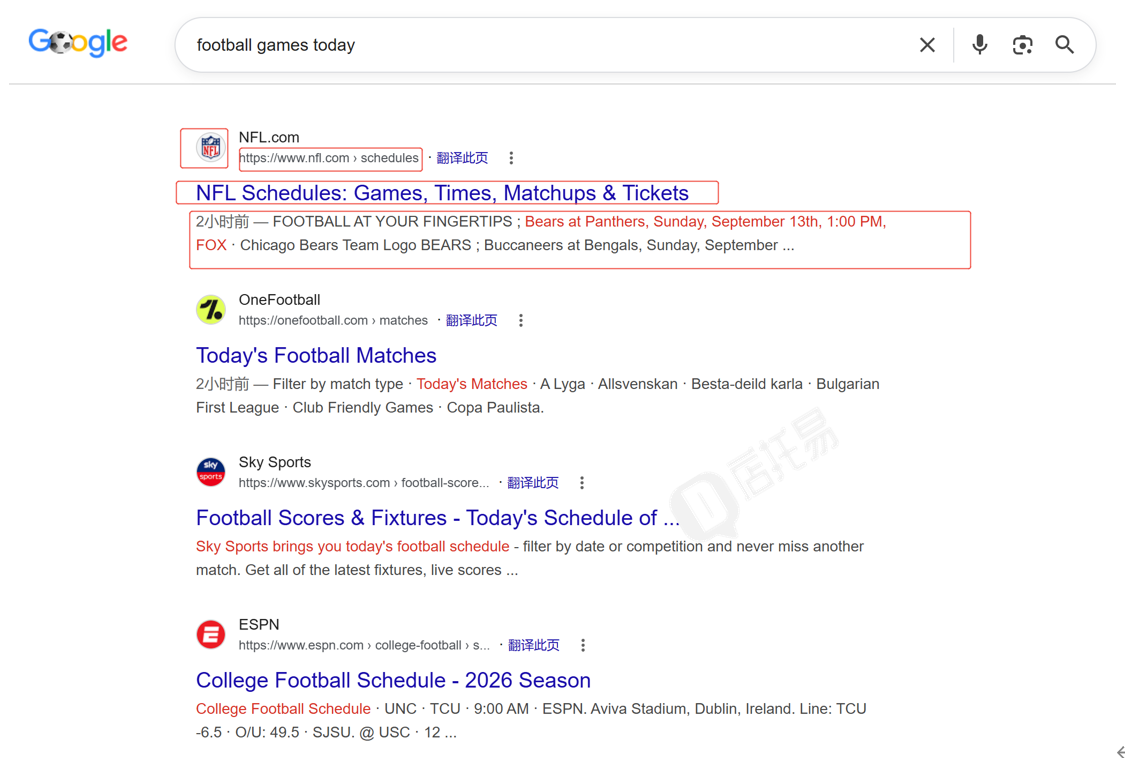Screen dimensions: 1125x758
Task: Click the red College Football Schedule snippet
Action: [283, 708]
